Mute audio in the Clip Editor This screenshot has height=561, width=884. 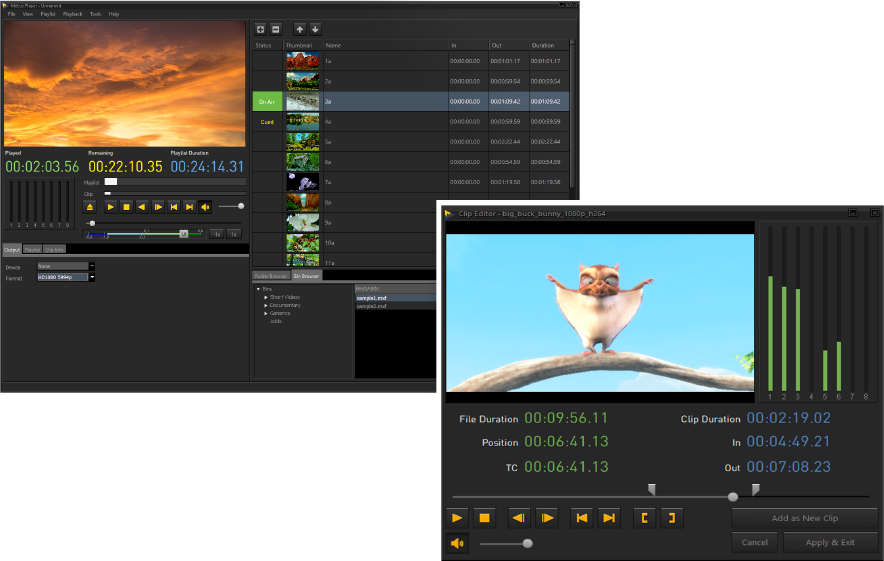[457, 543]
